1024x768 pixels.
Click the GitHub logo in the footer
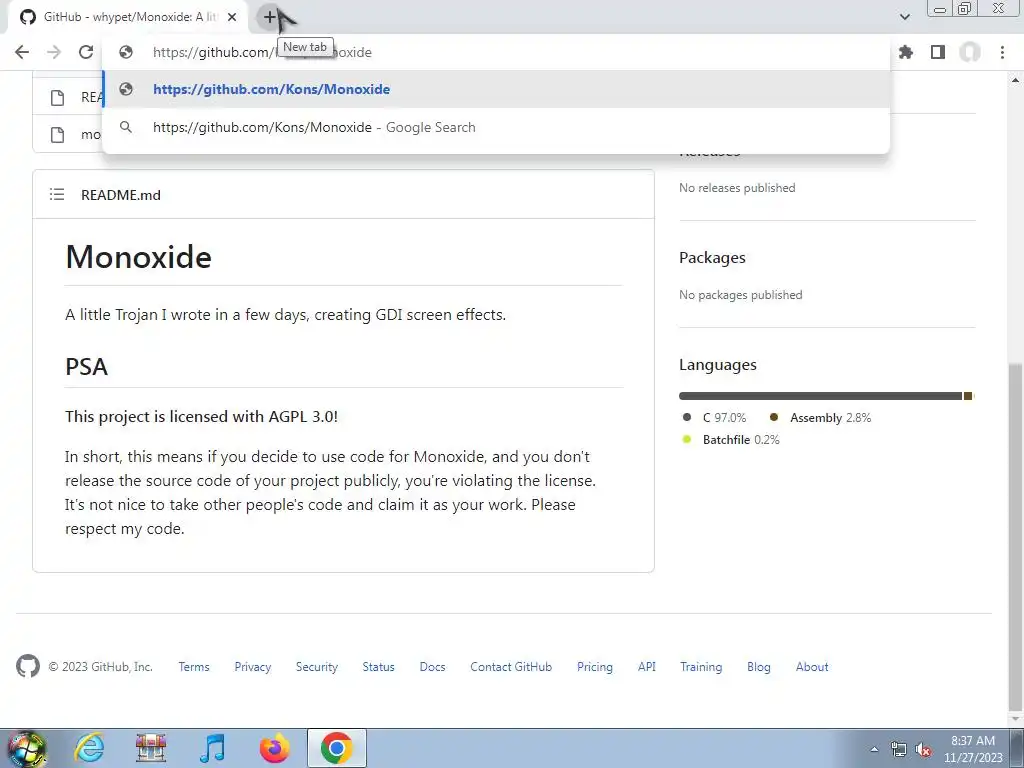point(27,666)
